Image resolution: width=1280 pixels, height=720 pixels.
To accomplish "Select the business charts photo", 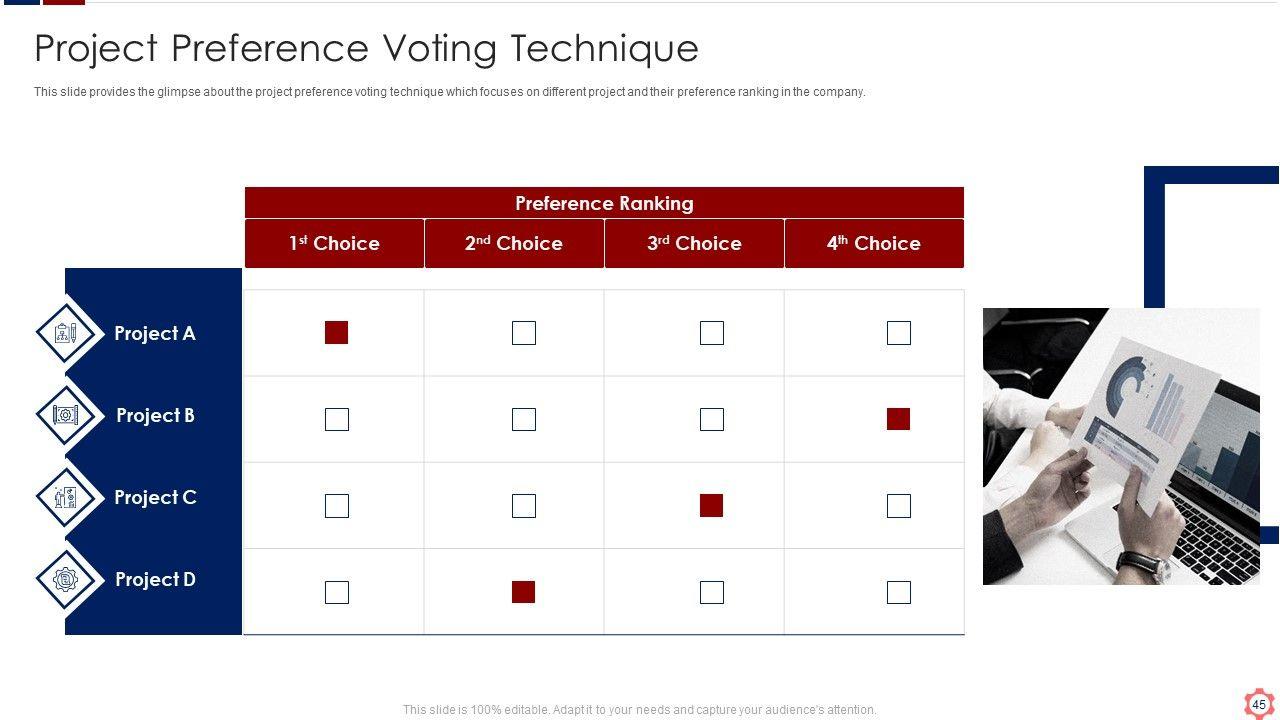I will point(1121,446).
